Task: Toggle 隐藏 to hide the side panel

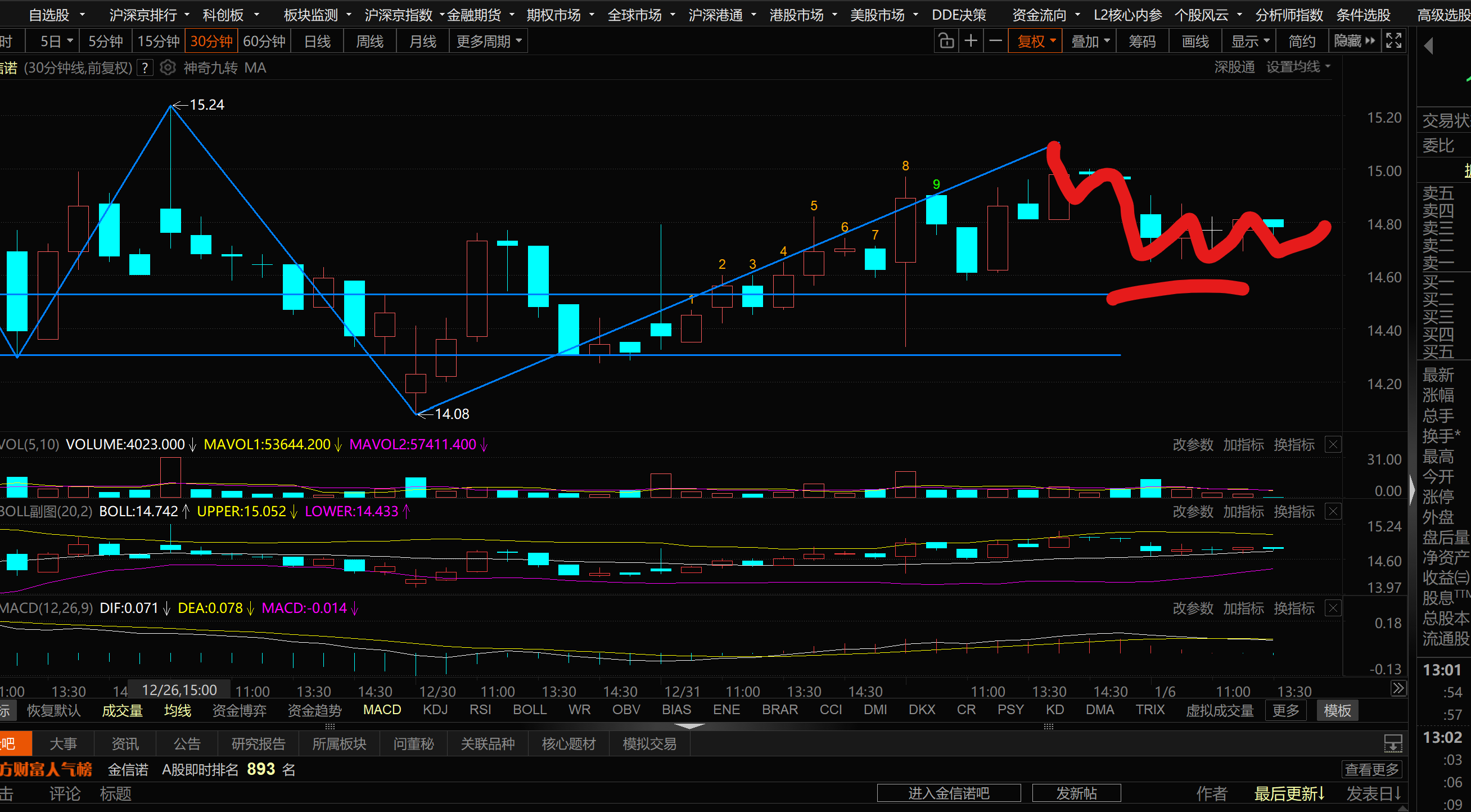Action: click(x=1354, y=41)
